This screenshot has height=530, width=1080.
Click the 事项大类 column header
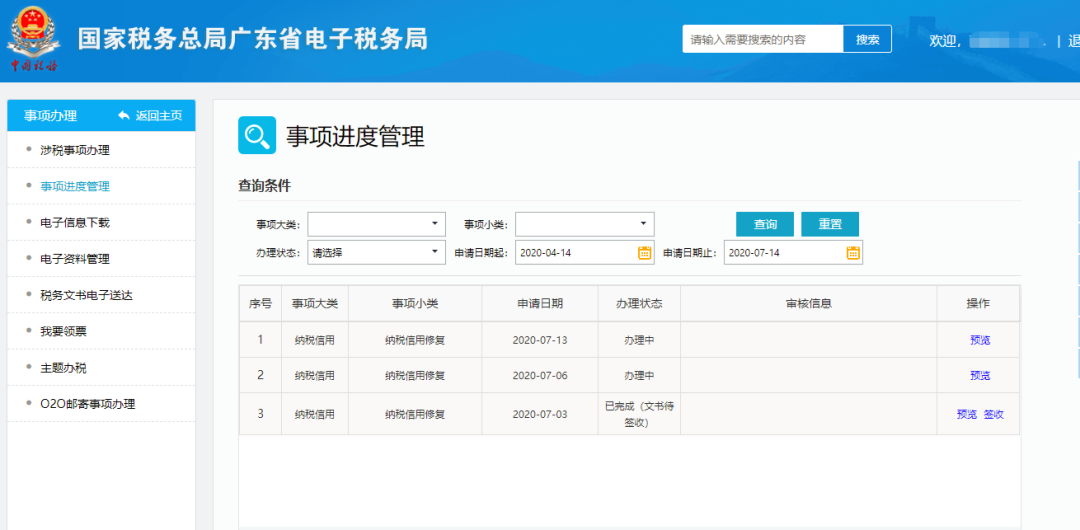click(x=315, y=303)
